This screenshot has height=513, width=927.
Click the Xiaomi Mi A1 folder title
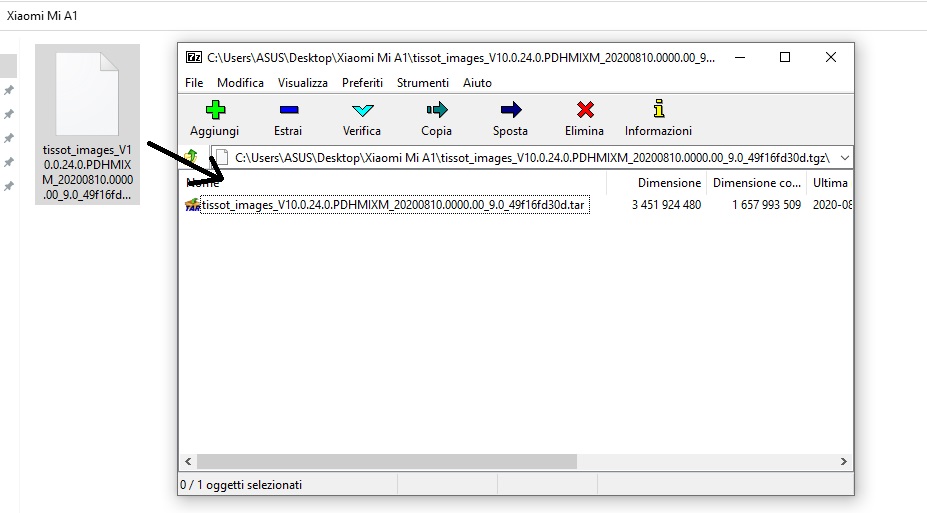[x=42, y=16]
